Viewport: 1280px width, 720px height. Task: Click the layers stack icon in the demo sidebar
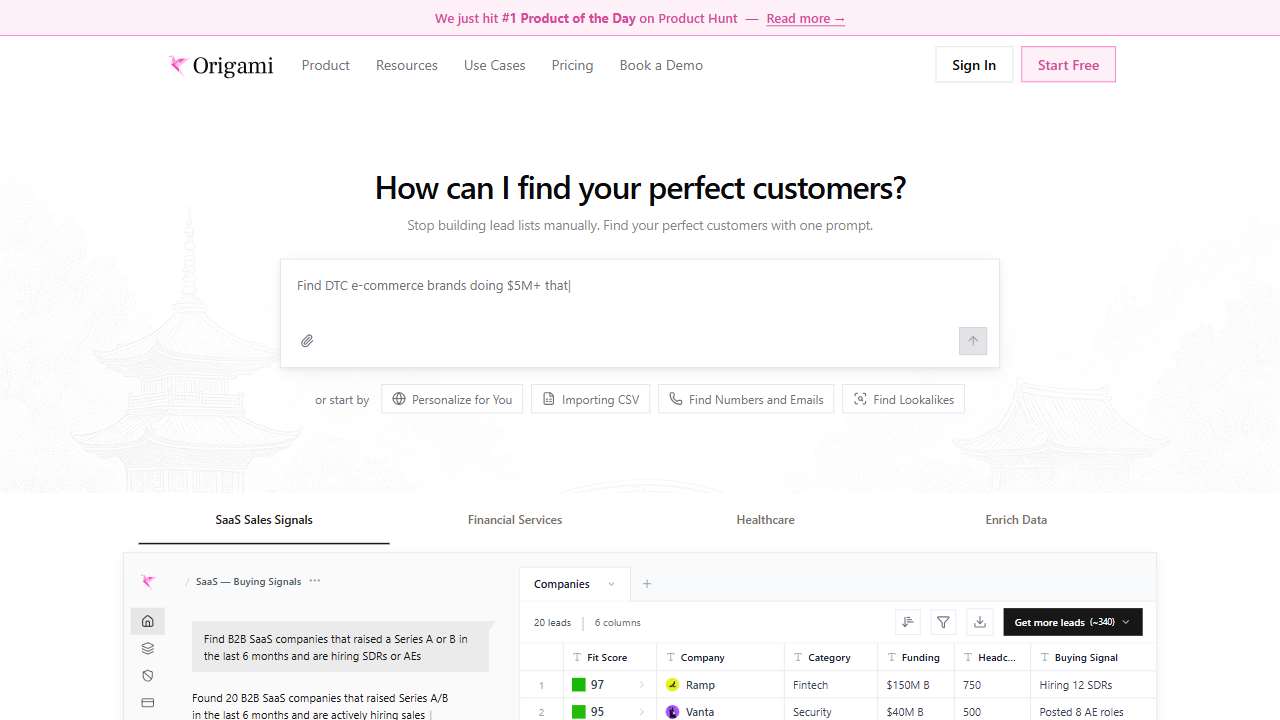point(148,648)
